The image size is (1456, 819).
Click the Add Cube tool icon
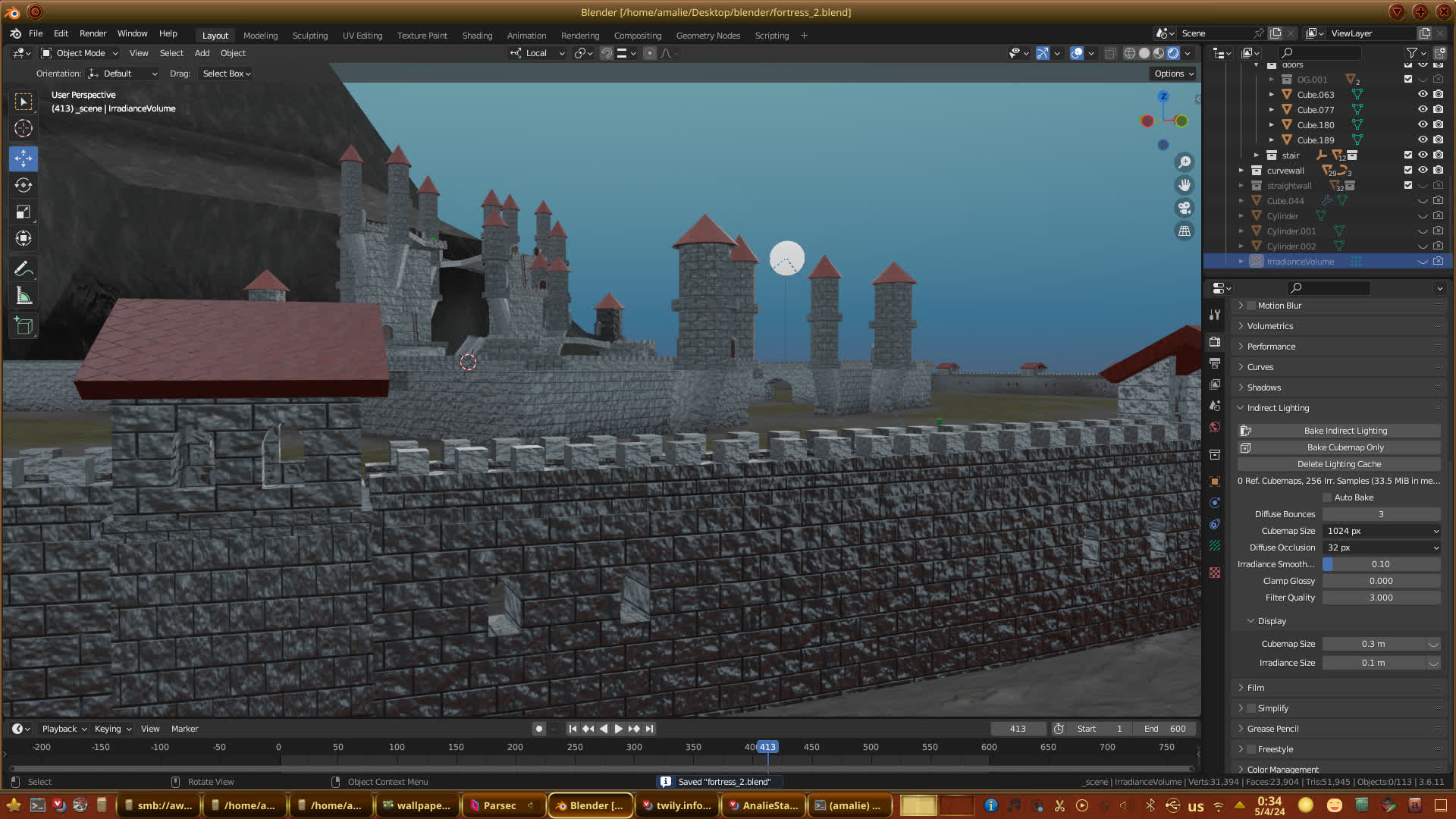24,327
